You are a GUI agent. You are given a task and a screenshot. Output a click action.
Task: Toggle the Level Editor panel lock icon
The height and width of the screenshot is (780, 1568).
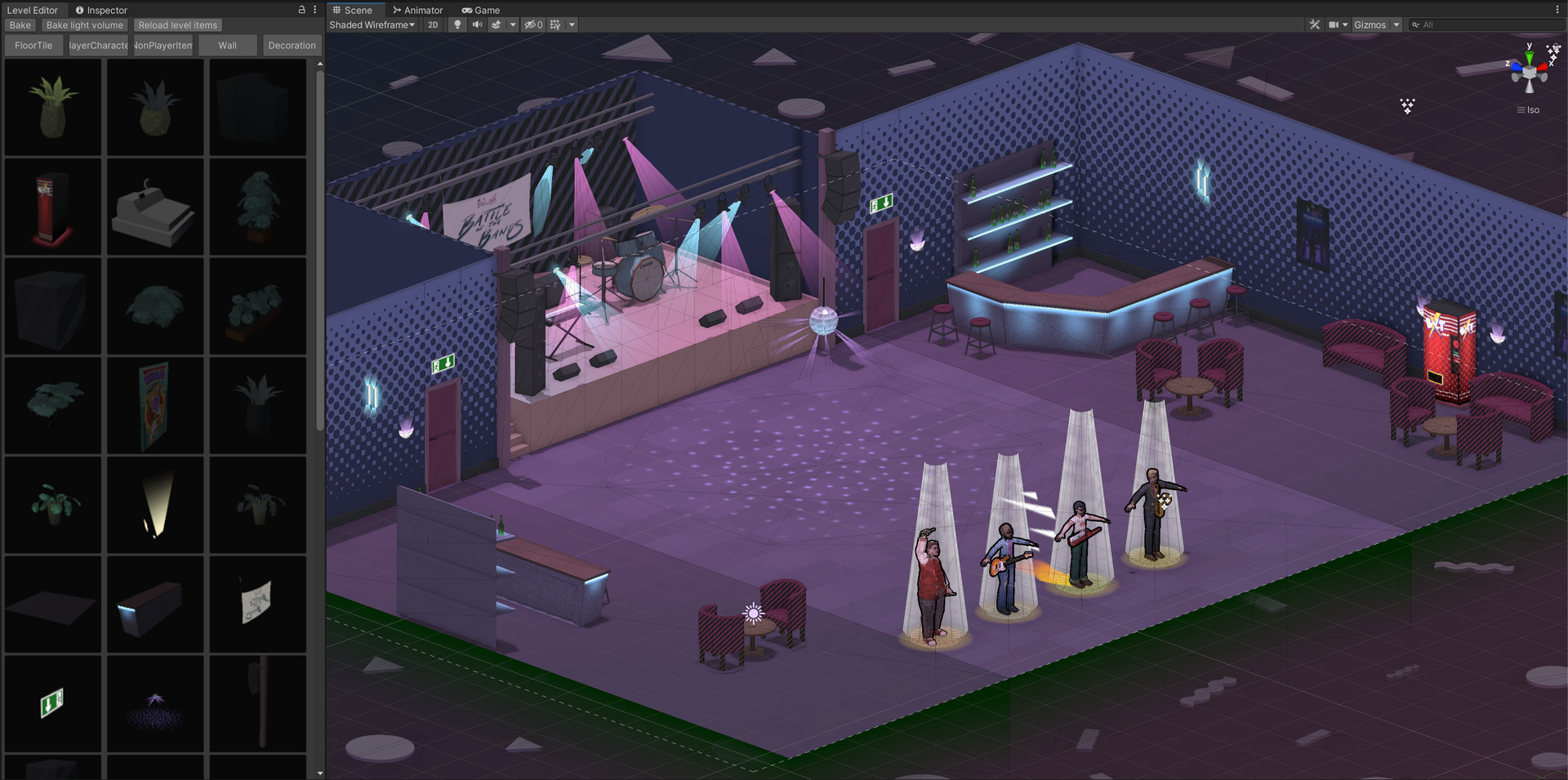301,10
